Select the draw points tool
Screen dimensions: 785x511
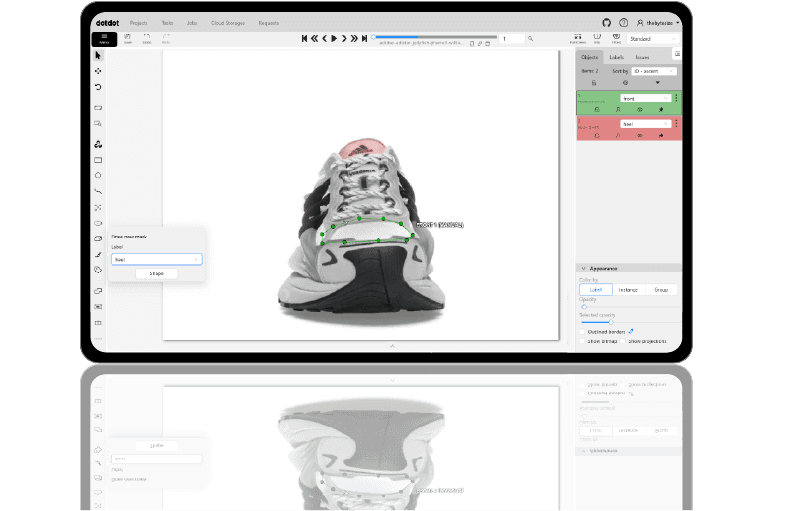tap(98, 207)
